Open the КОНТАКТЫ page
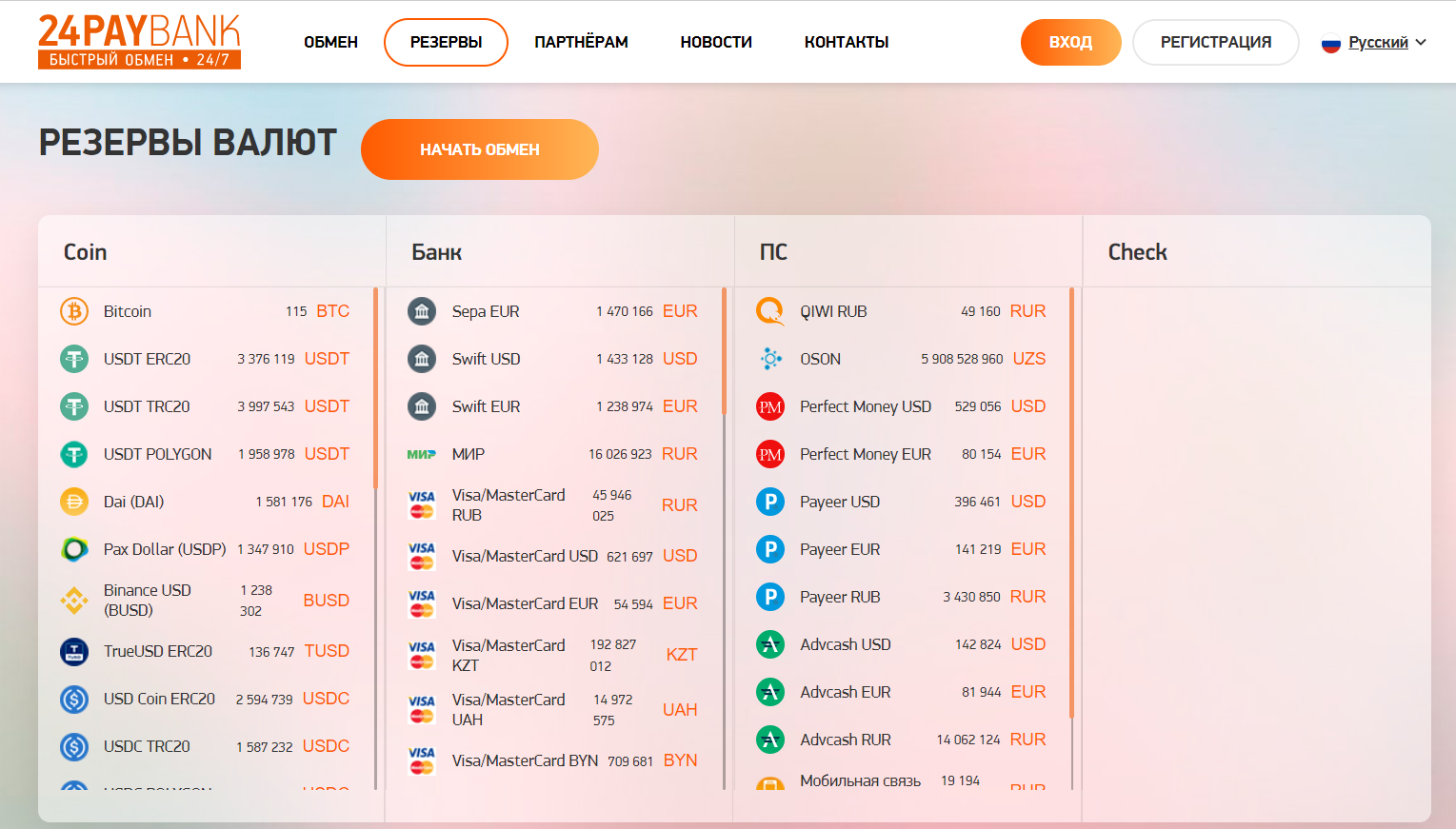The image size is (1456, 829). pos(847,42)
